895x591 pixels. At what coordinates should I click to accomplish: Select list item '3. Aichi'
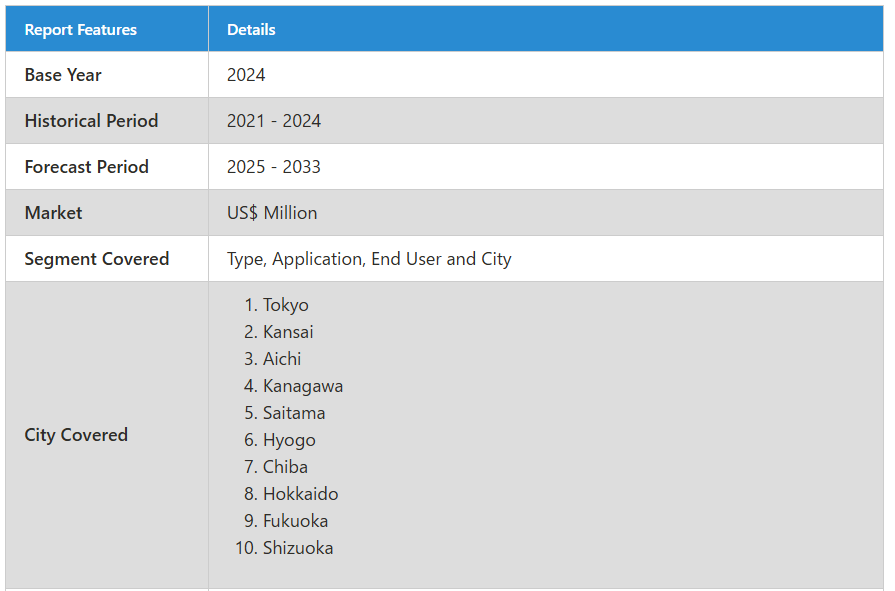tap(272, 359)
